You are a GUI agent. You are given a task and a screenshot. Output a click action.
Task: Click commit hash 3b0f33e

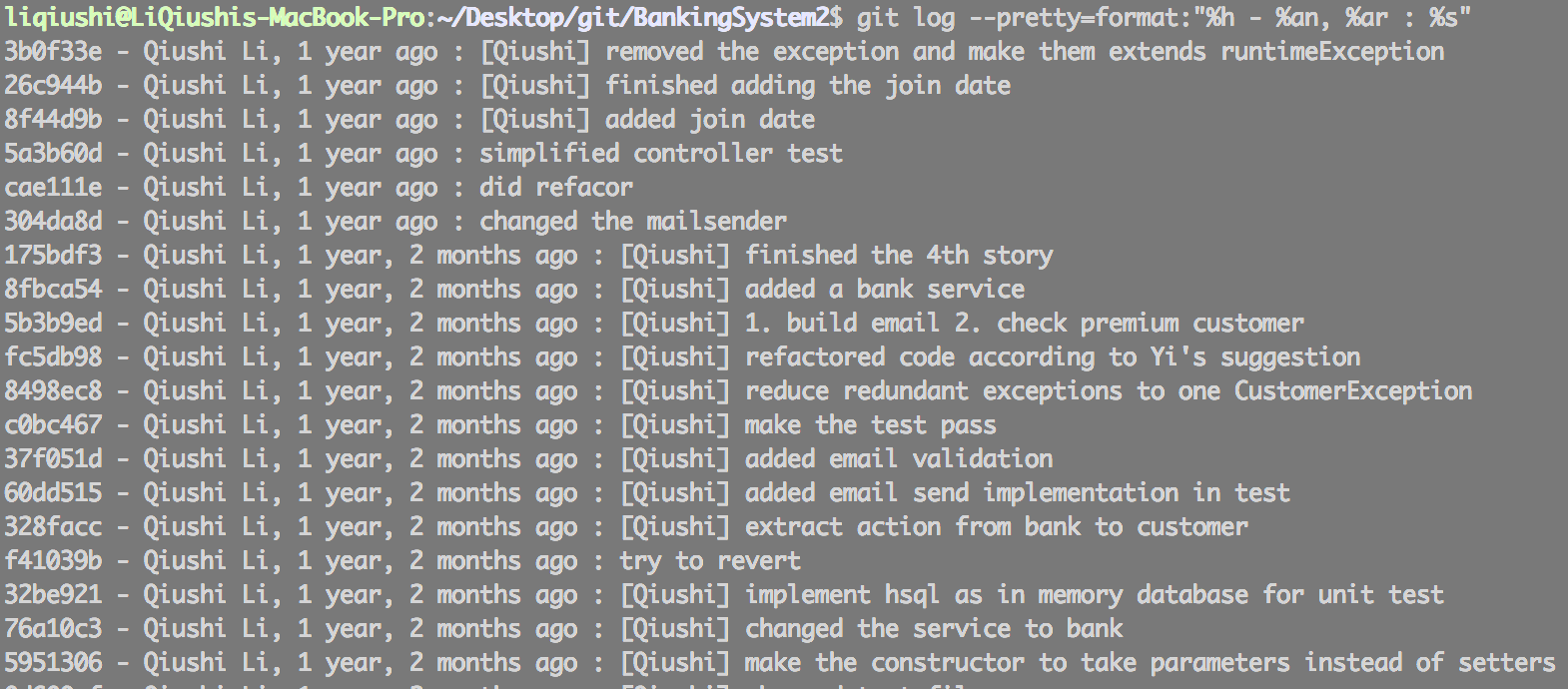[x=53, y=52]
